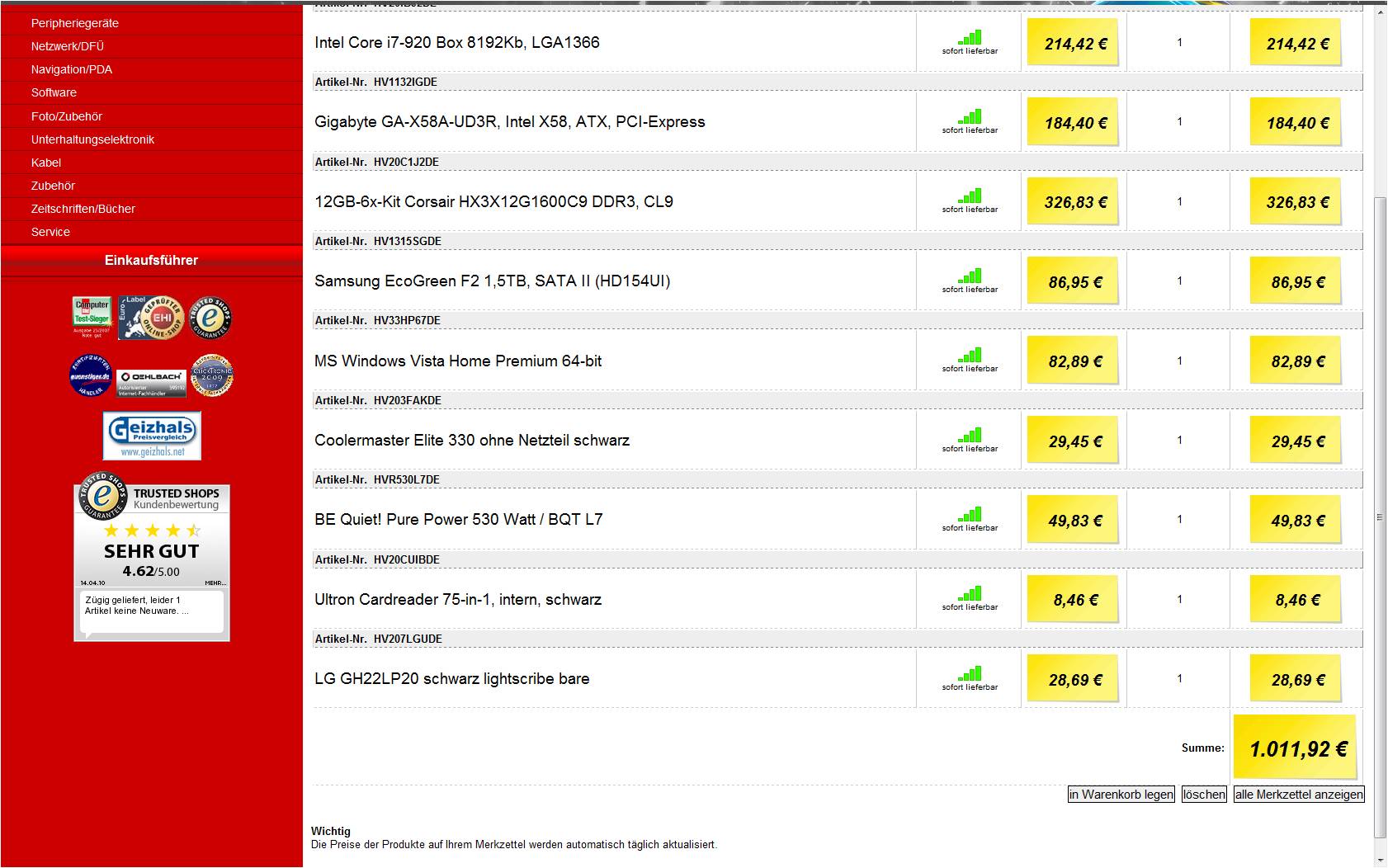The height and width of the screenshot is (868, 1388).
Task: Click article number 'HV1132IGDE'
Action: pos(405,82)
